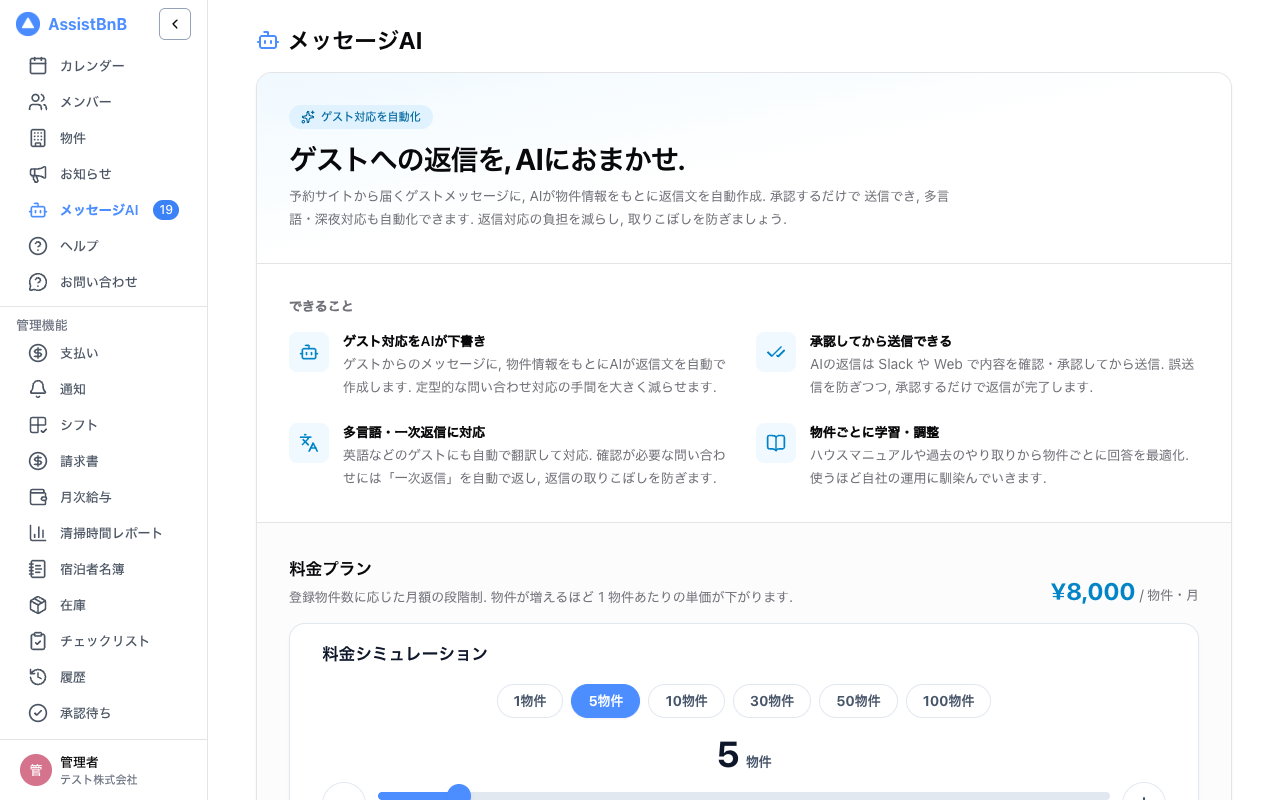Select the wallet icon for 月次給与
Screen dimensions: 1280x800
coord(38,497)
